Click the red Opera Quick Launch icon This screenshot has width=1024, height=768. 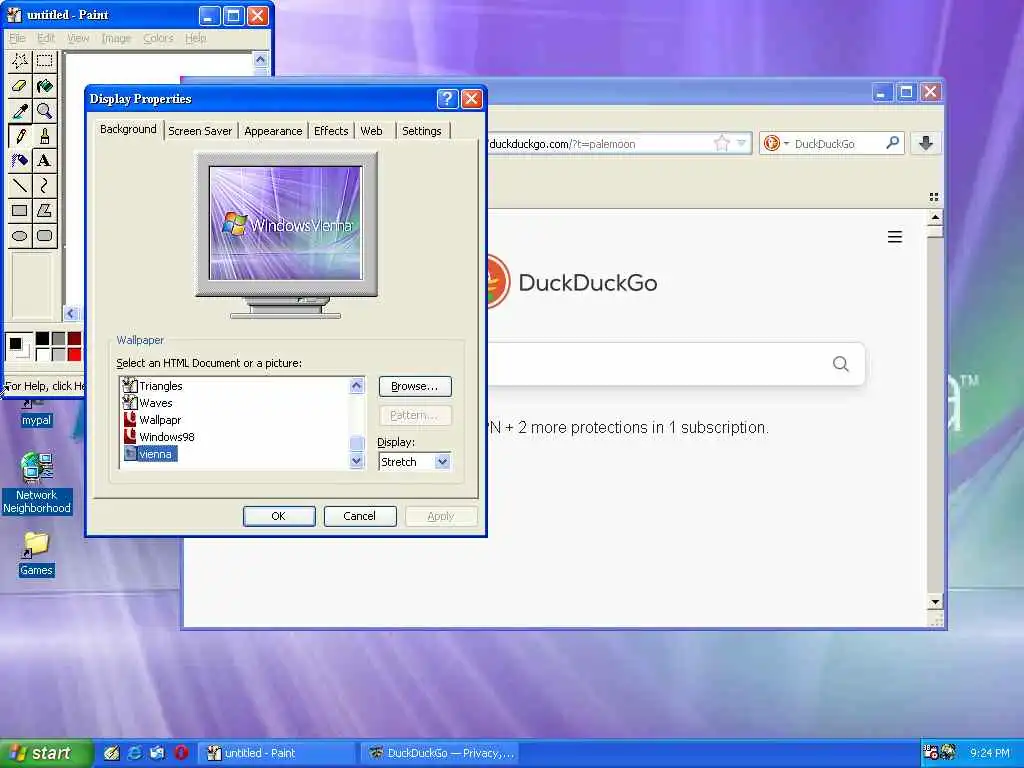[x=181, y=753]
